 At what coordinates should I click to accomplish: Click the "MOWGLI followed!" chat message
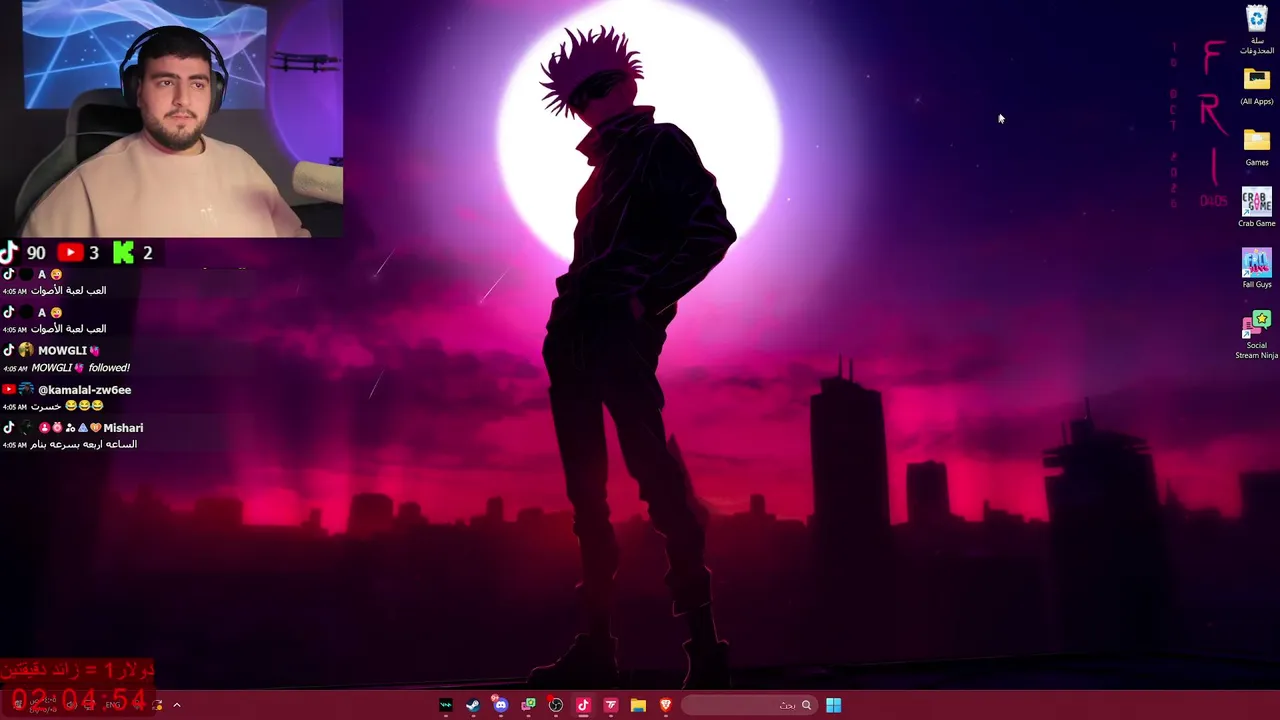(x=81, y=368)
